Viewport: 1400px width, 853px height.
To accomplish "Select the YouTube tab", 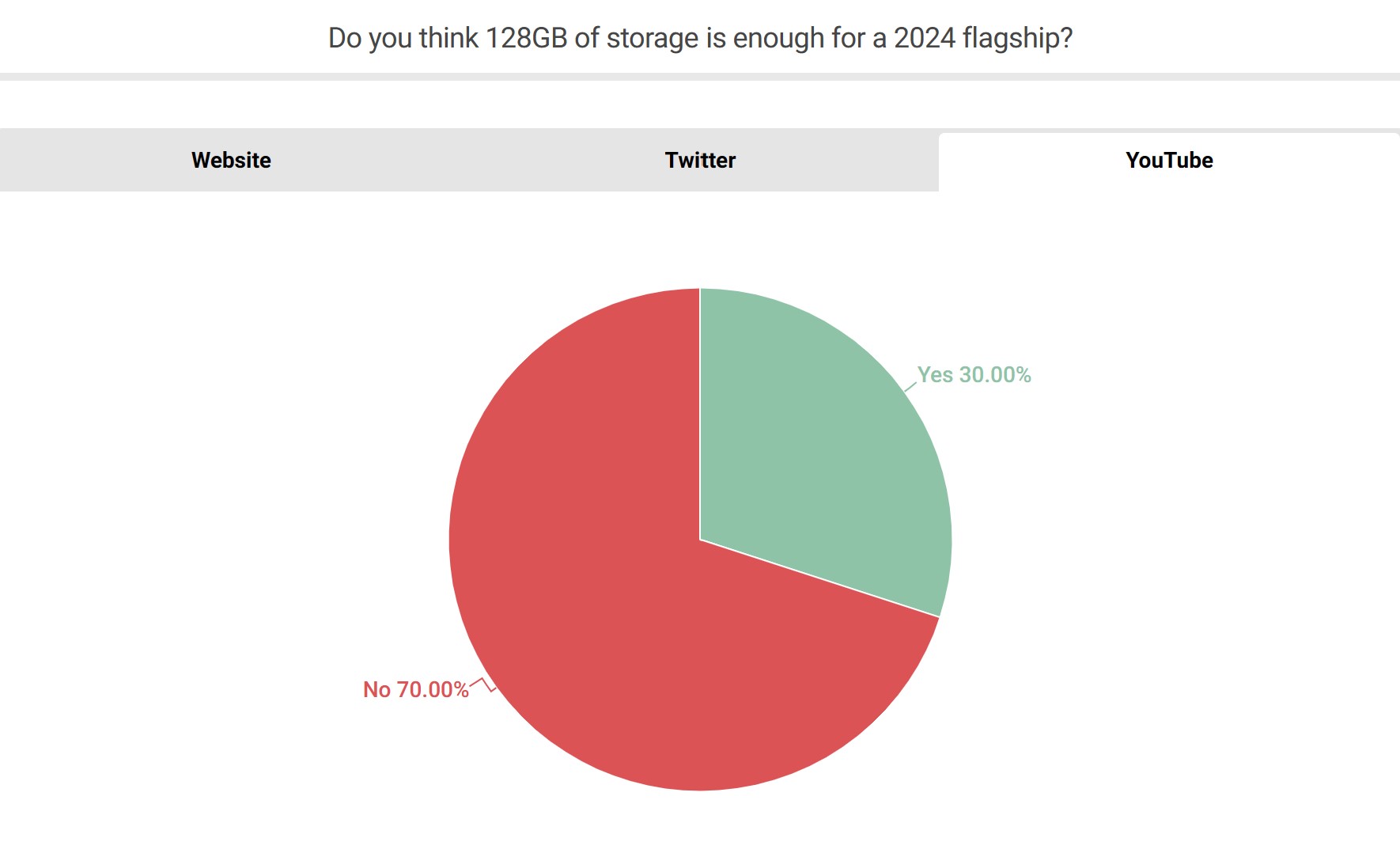I will point(1169,161).
